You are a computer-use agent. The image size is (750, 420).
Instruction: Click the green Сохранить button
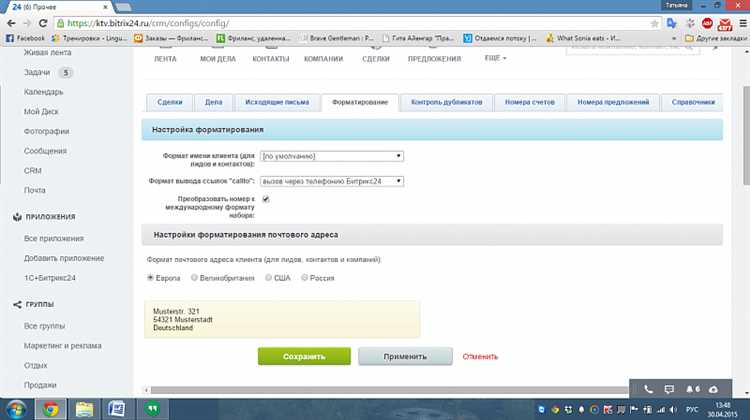point(304,356)
